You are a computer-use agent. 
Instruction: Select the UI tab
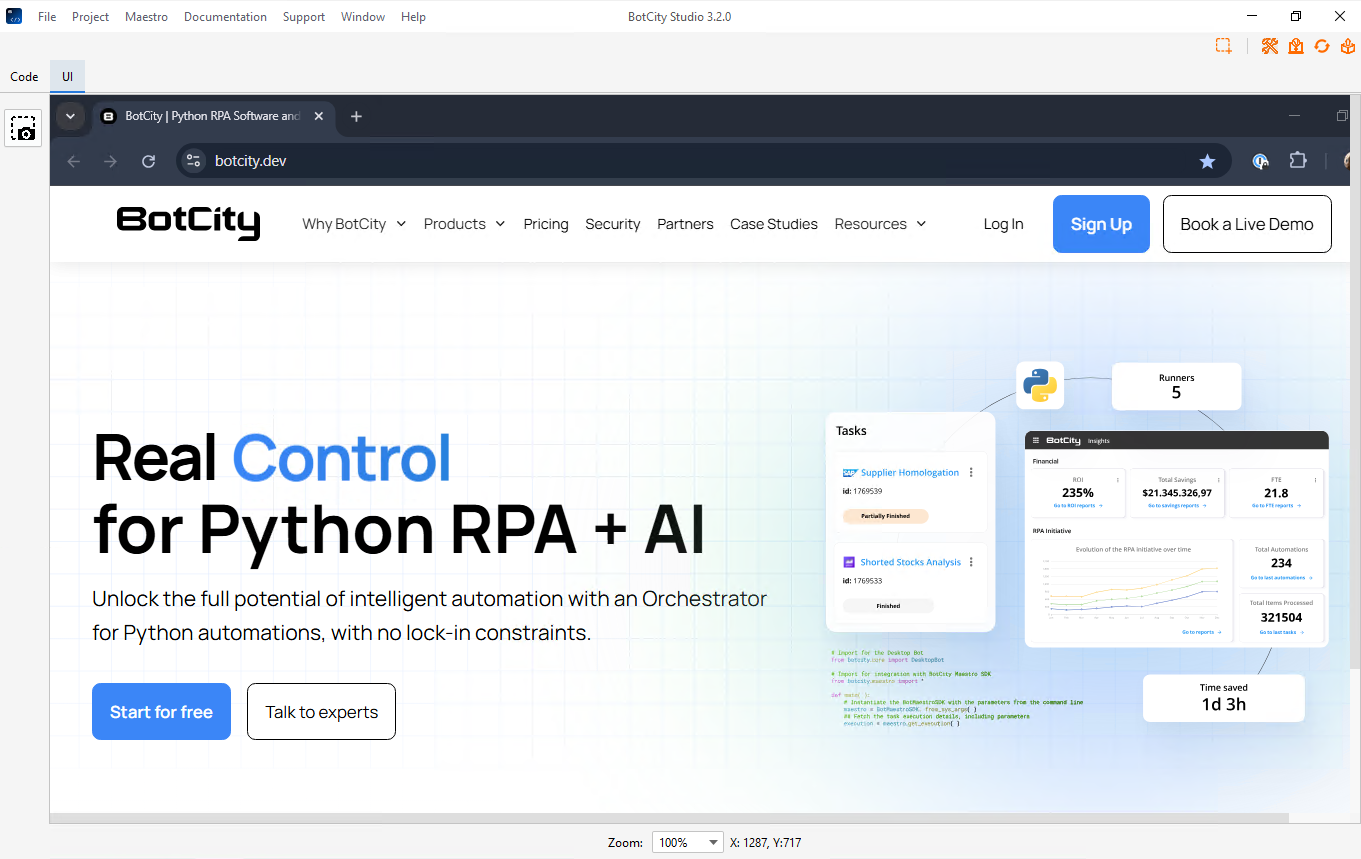pyautogui.click(x=68, y=77)
